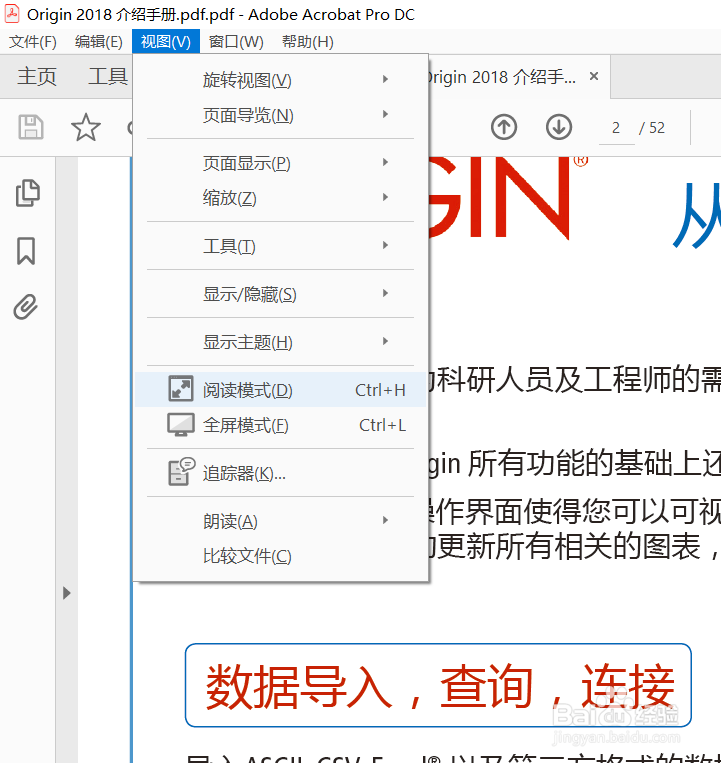Close the Origin 2018 document tab

click(x=594, y=76)
